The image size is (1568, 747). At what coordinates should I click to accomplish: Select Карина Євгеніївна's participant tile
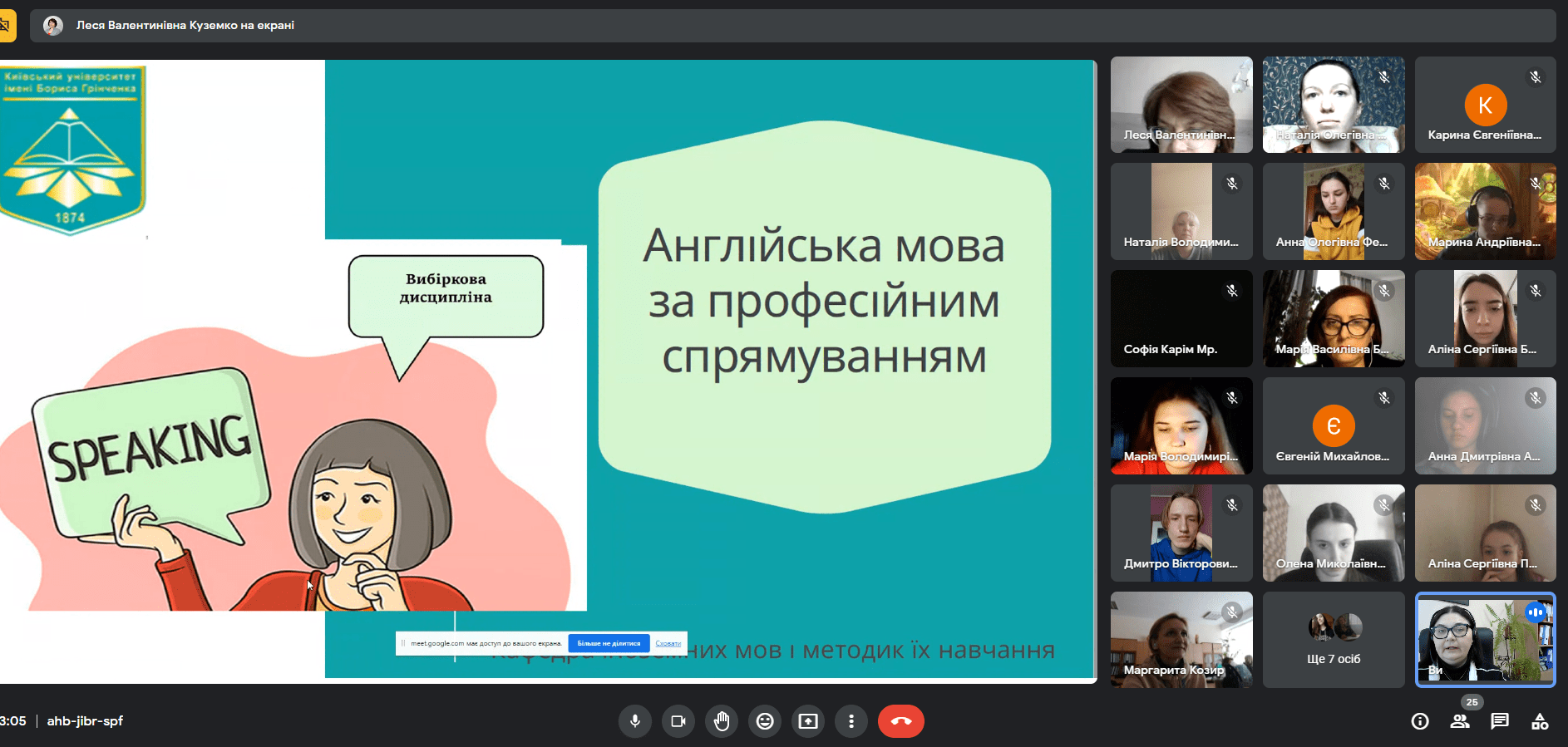1485,106
